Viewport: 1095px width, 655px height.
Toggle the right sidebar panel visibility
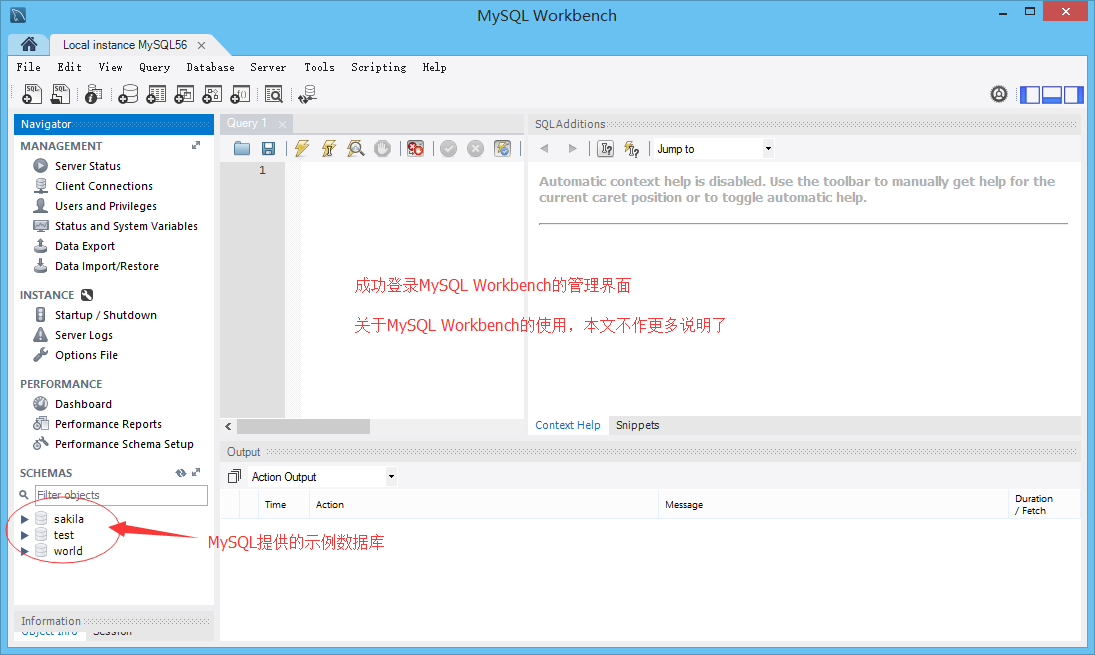coord(1073,94)
